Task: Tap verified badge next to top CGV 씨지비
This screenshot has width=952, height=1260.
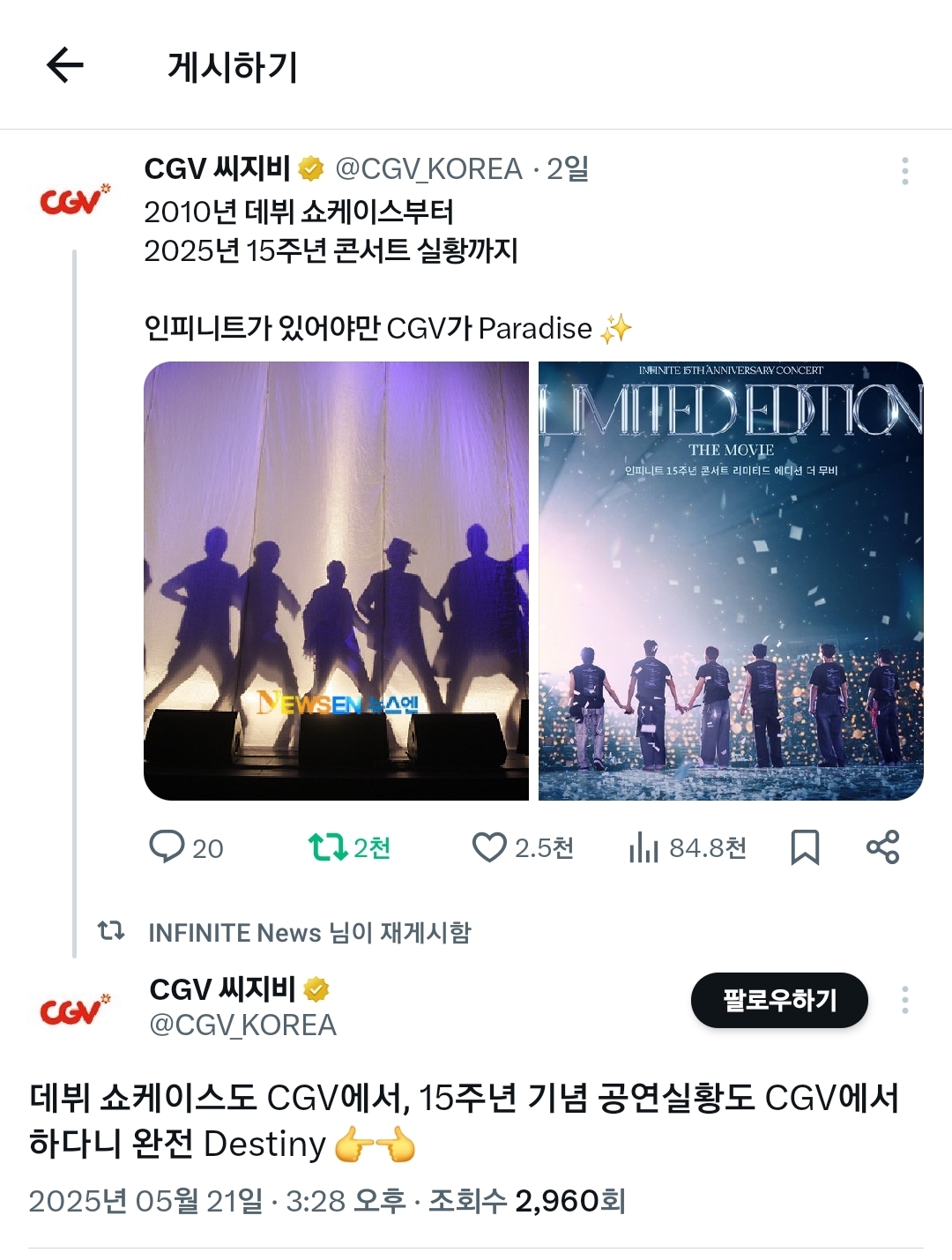Action: [x=310, y=168]
